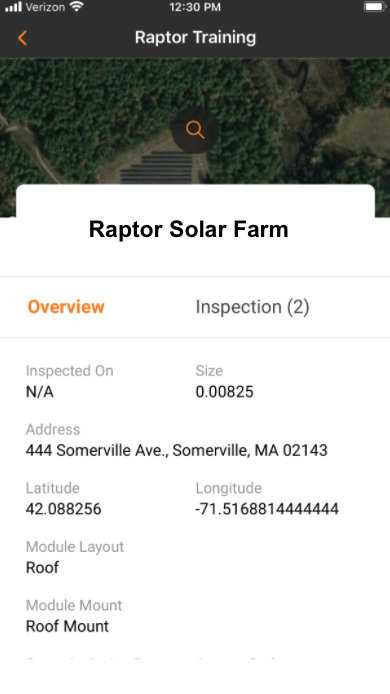Tap the latitude value 42.088256
This screenshot has width=390, height=694.
pyautogui.click(x=64, y=509)
